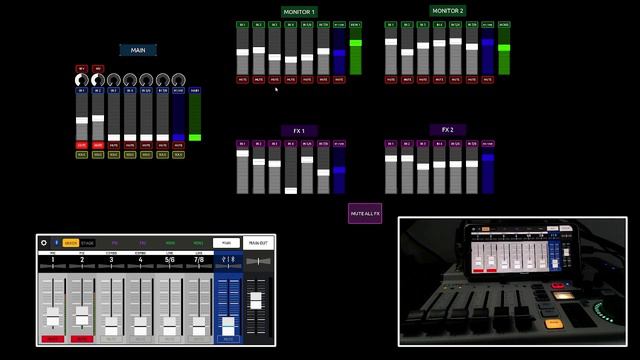Click the MAIN section IN 5/6 knob
Viewport: 640px width, 360px height.
pos(146,80)
